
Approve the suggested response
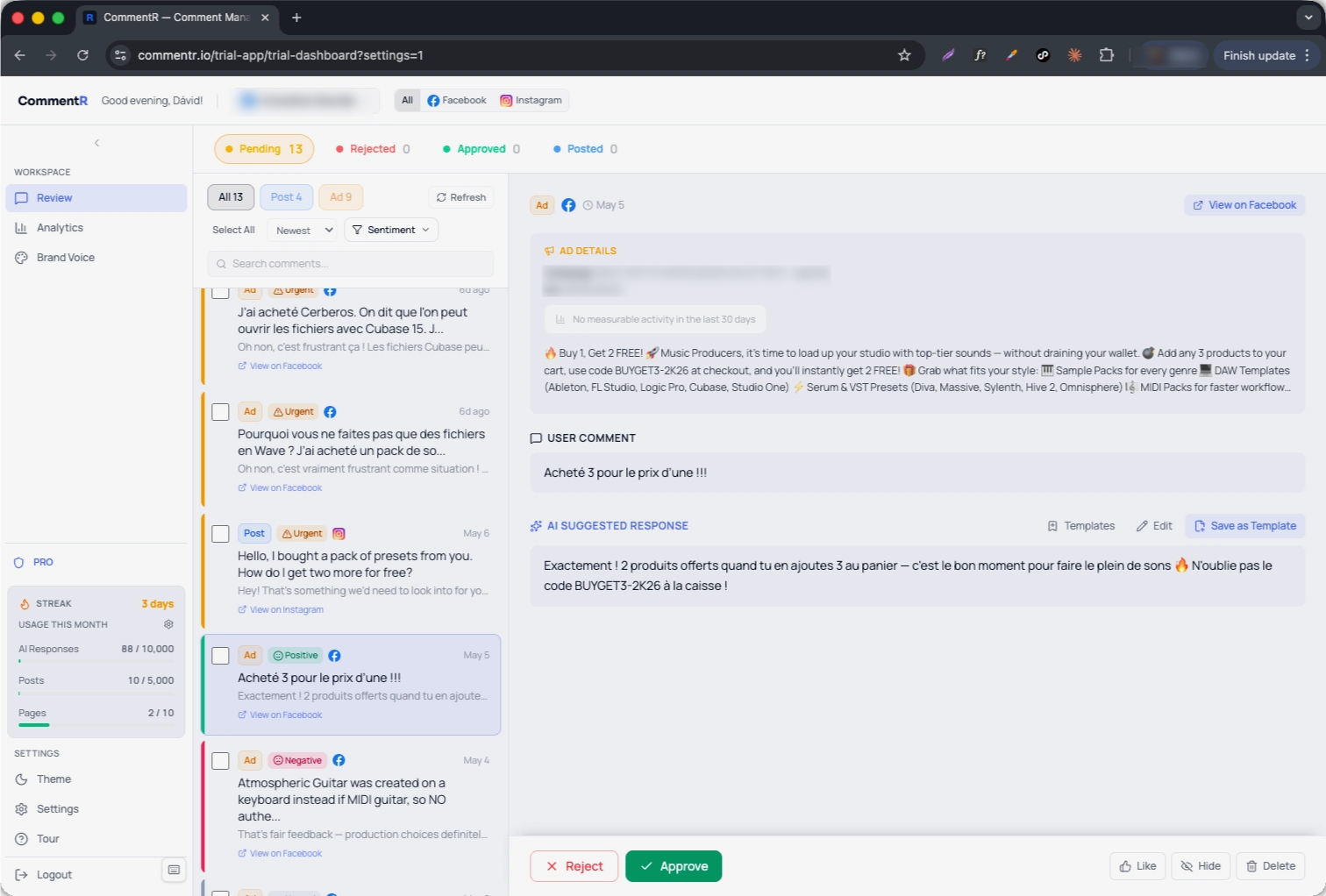[x=674, y=866]
